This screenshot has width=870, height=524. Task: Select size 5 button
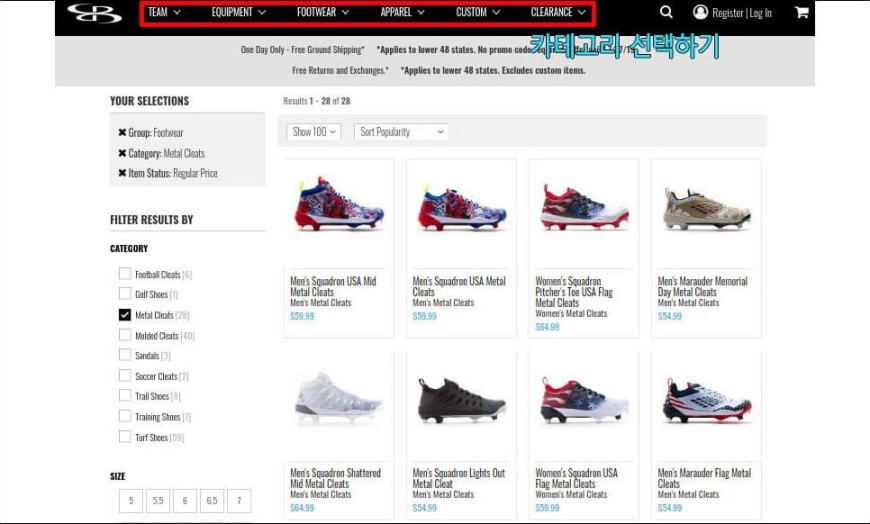tap(131, 501)
